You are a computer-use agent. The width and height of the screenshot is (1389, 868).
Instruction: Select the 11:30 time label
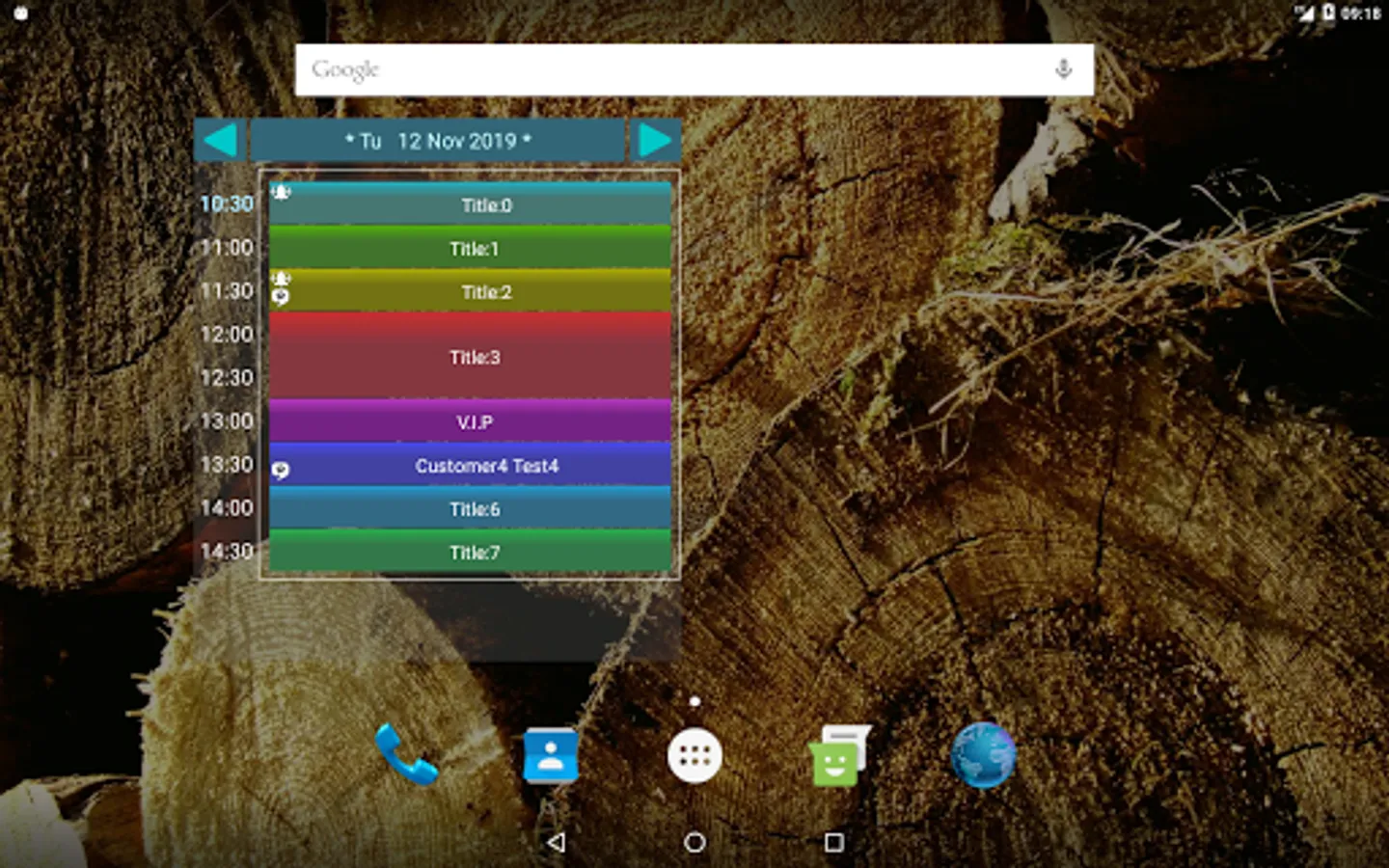[x=227, y=290]
